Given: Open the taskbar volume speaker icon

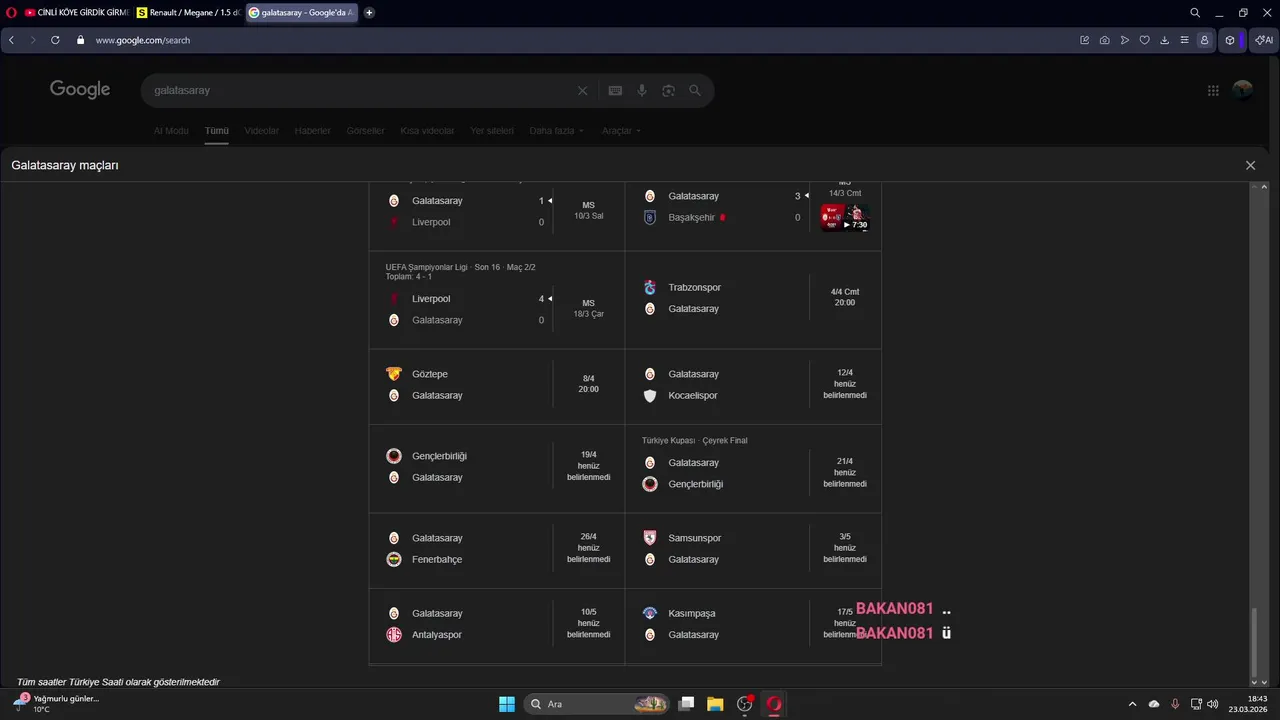Looking at the screenshot, I should 1213,704.
